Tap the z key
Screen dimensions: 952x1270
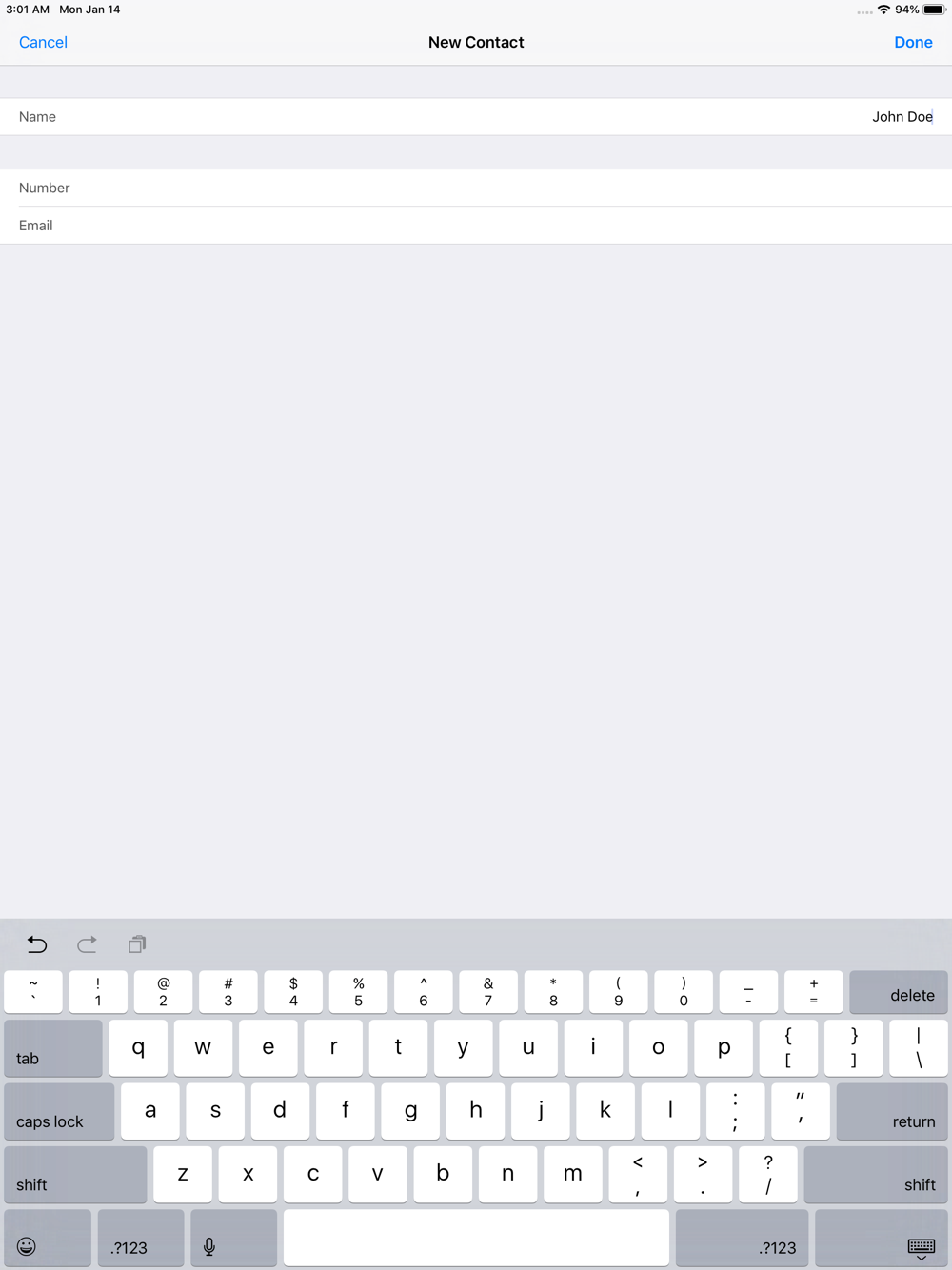(x=183, y=1175)
